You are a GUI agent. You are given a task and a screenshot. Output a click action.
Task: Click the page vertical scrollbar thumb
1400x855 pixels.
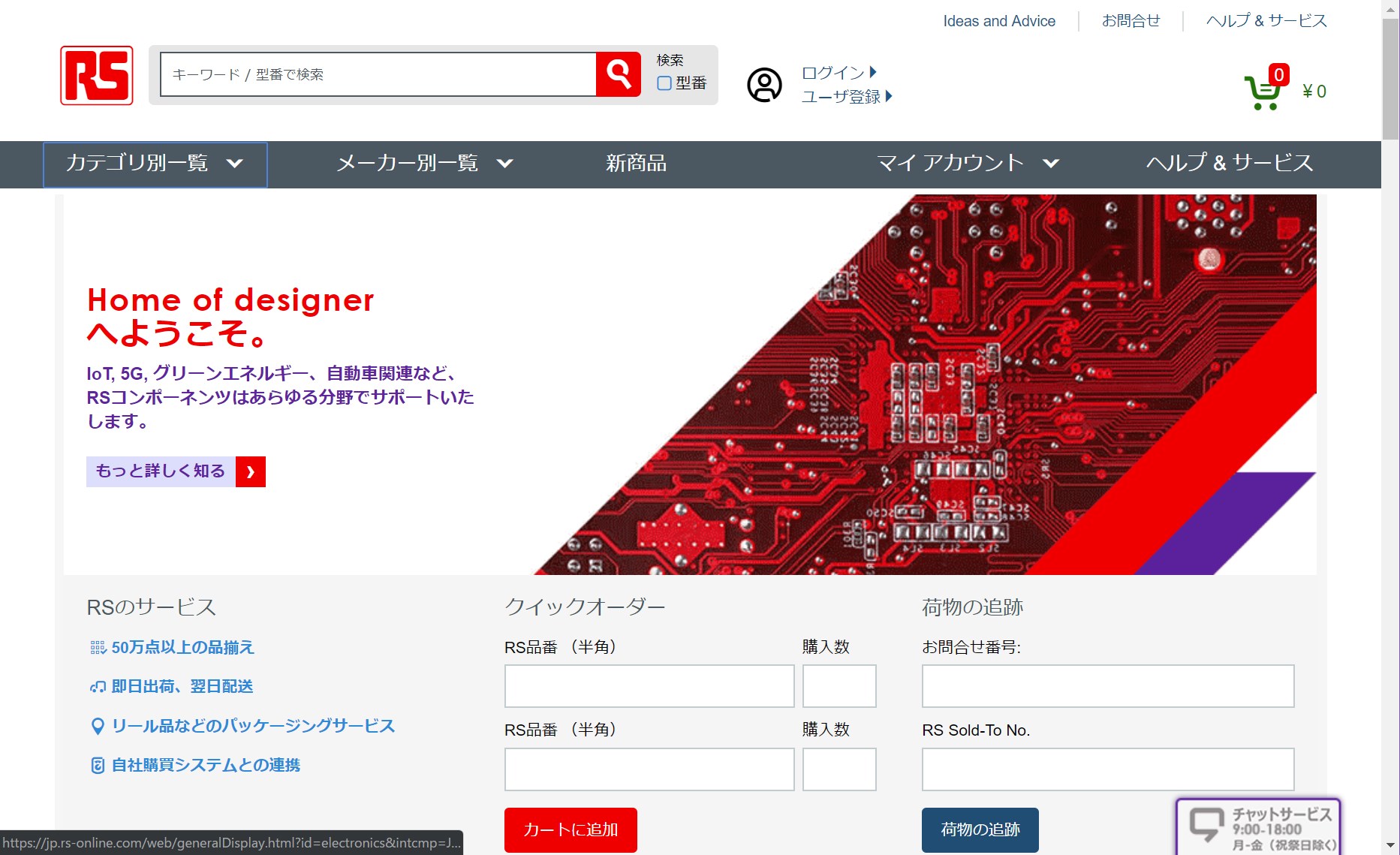[x=1390, y=78]
